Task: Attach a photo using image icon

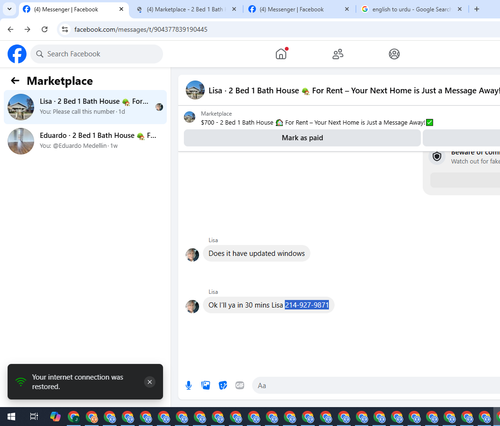Action: [206, 385]
